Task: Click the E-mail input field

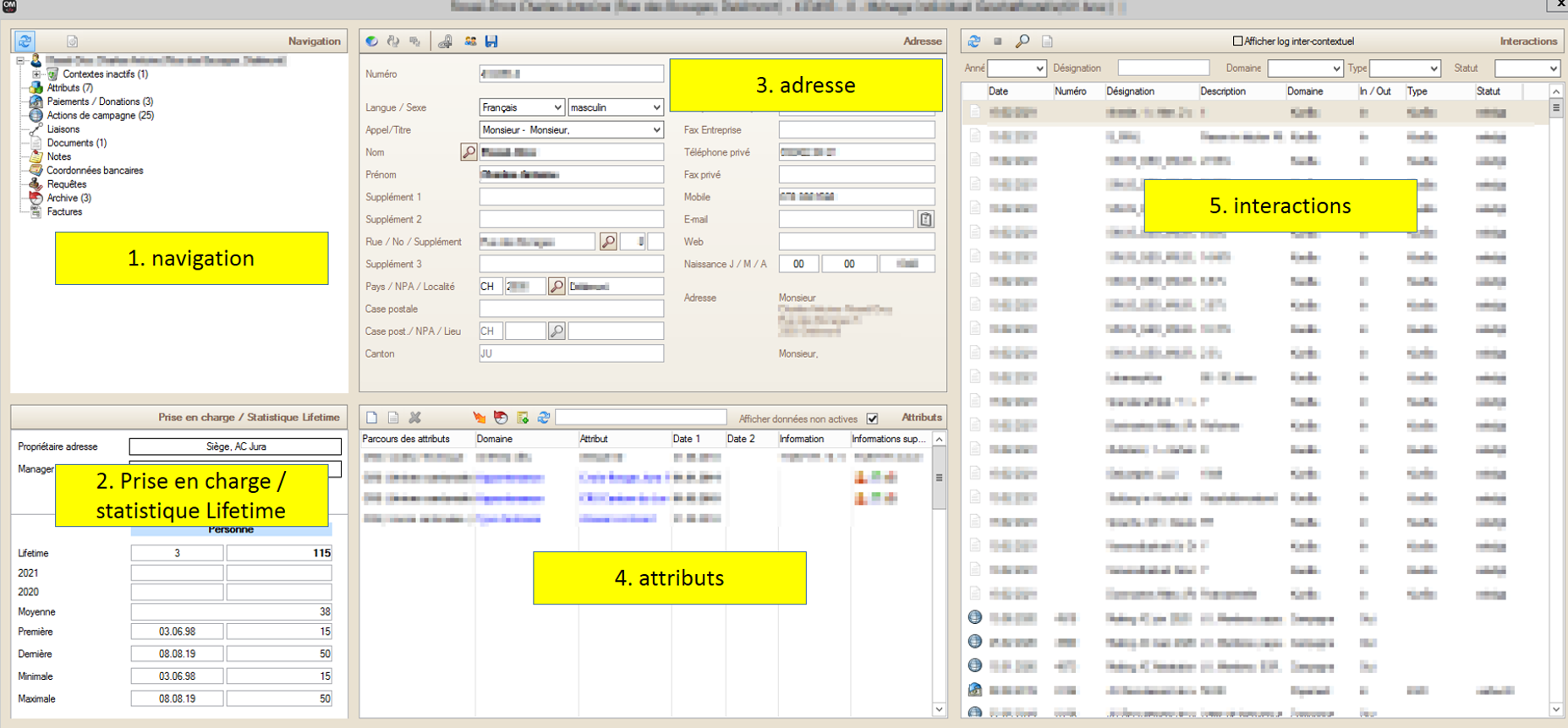Action: 846,220
